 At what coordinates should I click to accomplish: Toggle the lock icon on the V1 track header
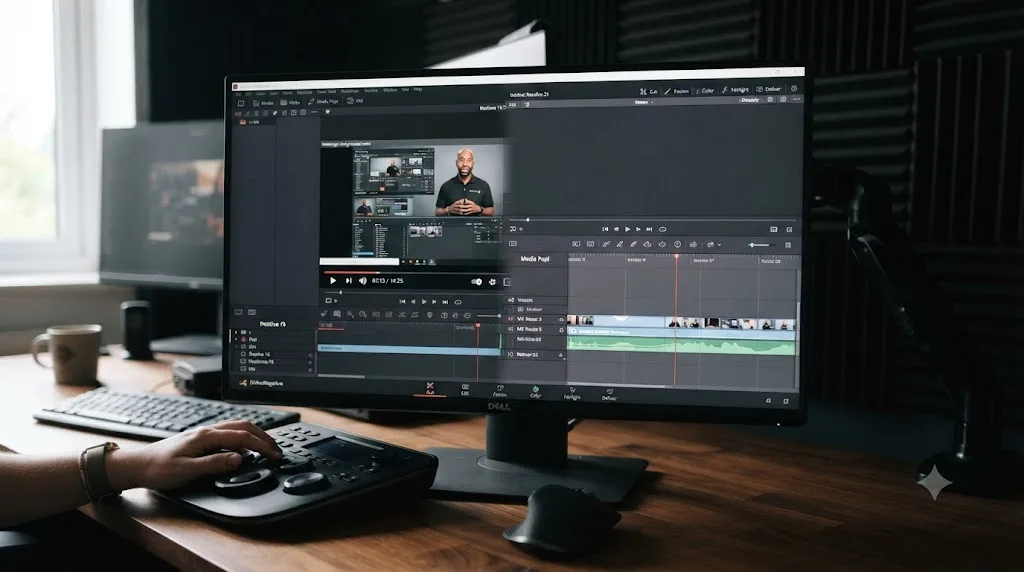click(561, 320)
